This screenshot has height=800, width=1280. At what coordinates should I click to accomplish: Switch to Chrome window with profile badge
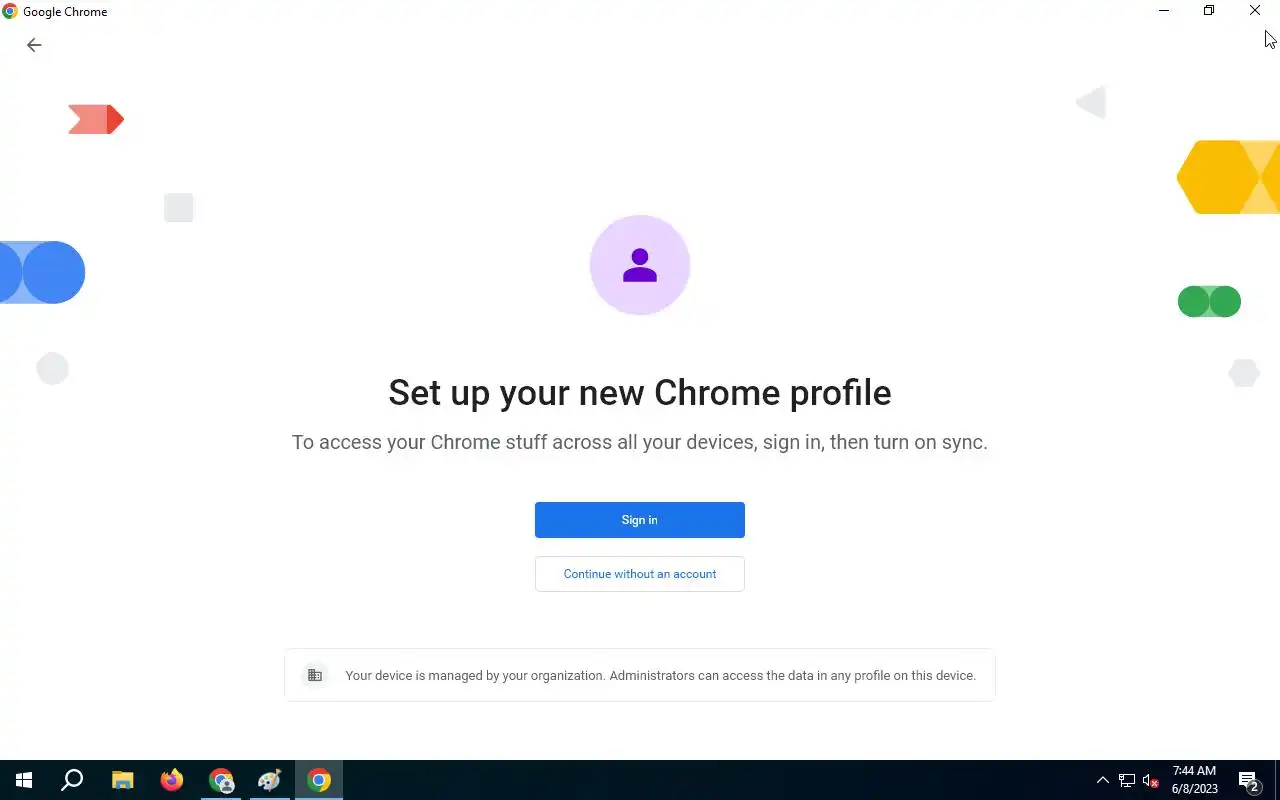coord(221,780)
